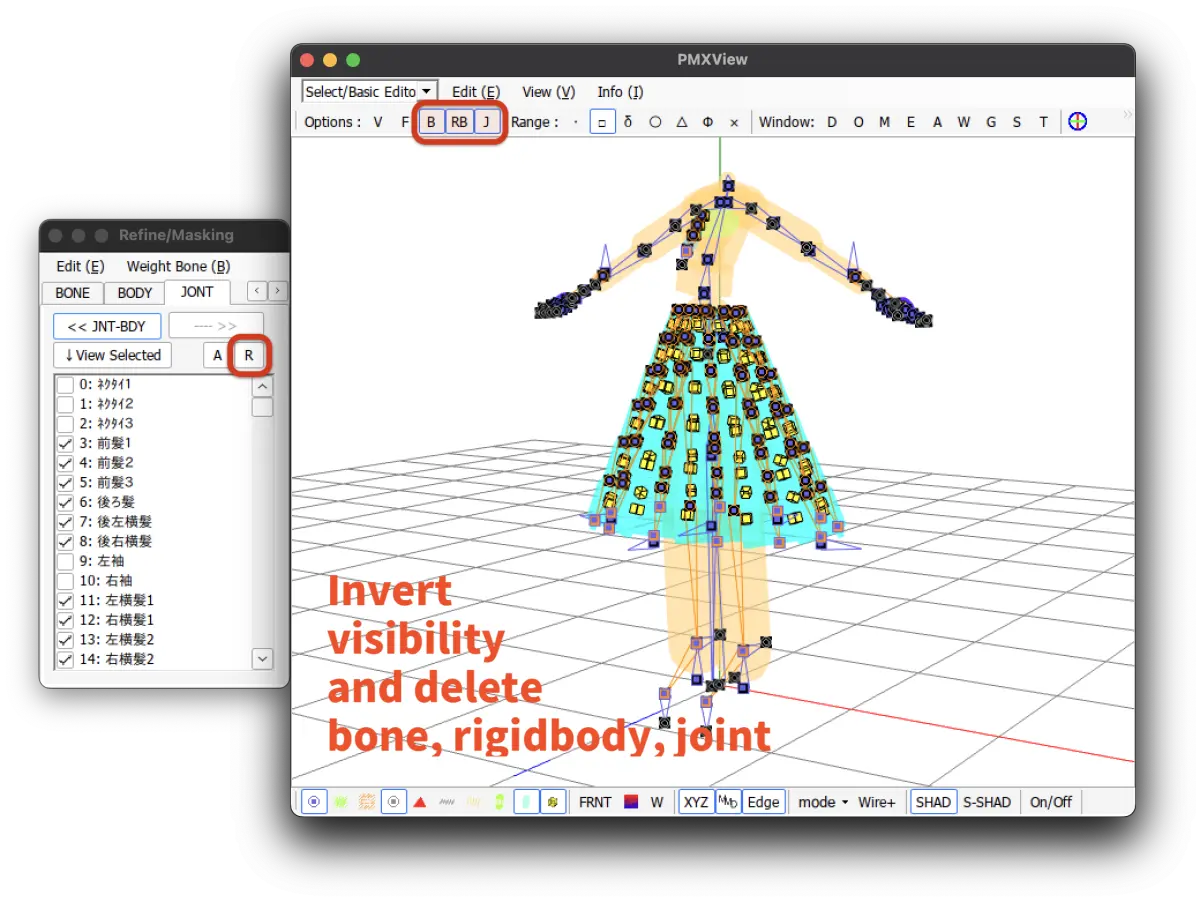The image size is (1200, 902).
Task: Select the triangle range selection icon
Action: (681, 122)
